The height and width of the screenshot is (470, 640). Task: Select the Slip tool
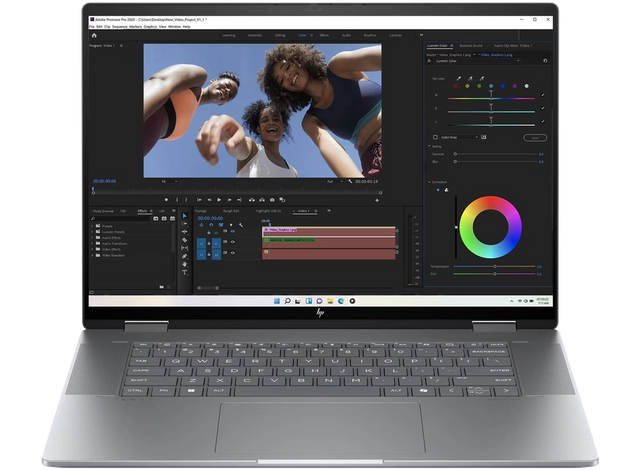pos(184,248)
